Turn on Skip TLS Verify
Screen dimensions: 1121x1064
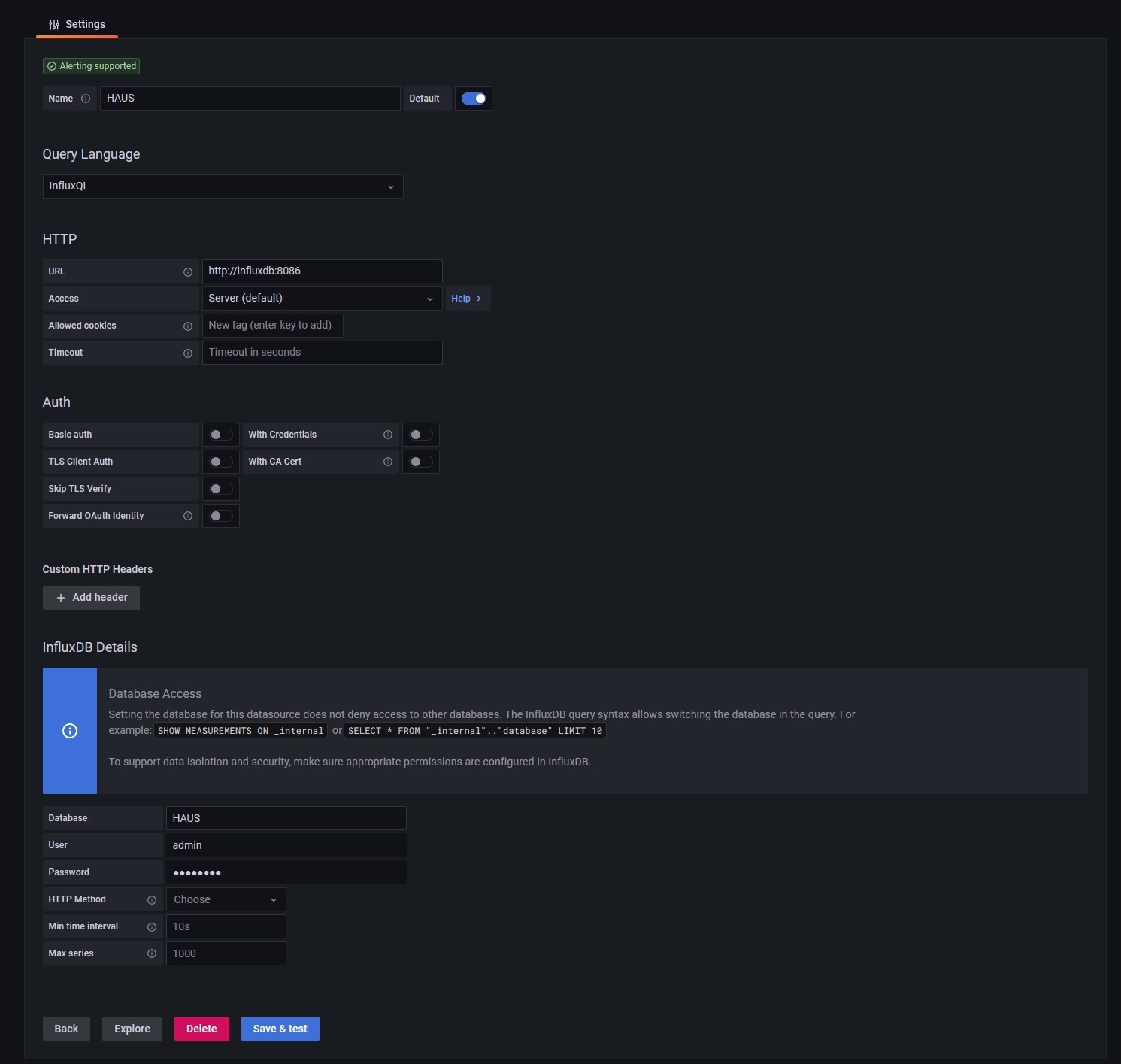pos(220,489)
